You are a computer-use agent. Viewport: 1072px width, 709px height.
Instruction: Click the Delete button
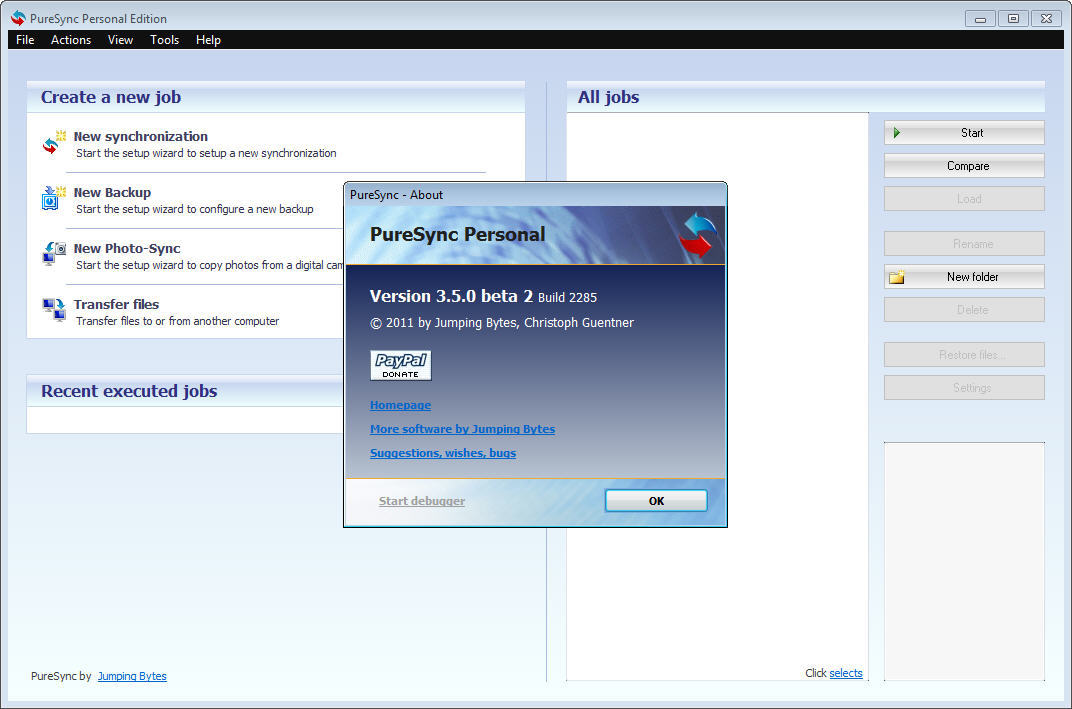964,310
